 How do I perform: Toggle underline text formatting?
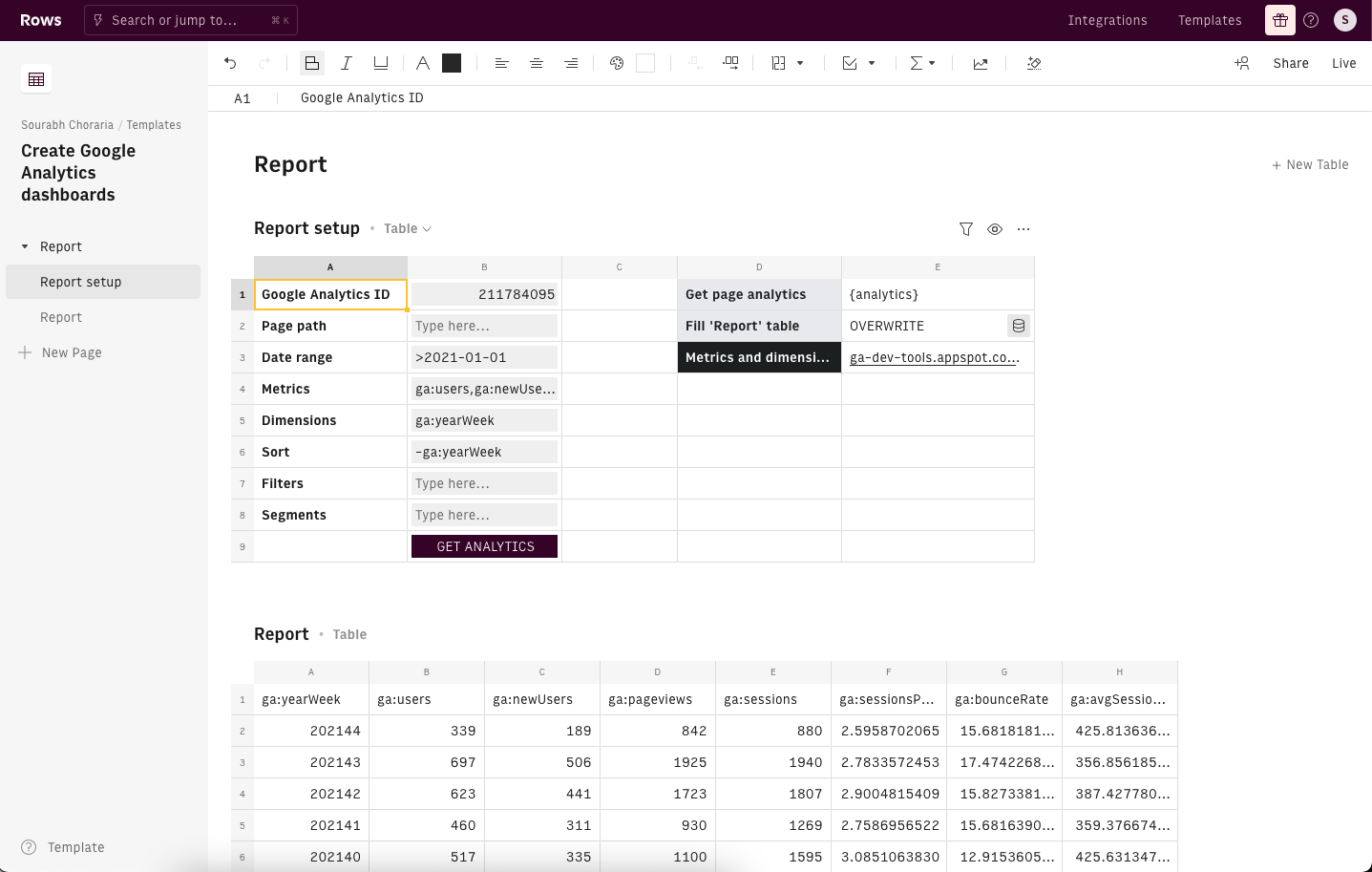coord(381,63)
